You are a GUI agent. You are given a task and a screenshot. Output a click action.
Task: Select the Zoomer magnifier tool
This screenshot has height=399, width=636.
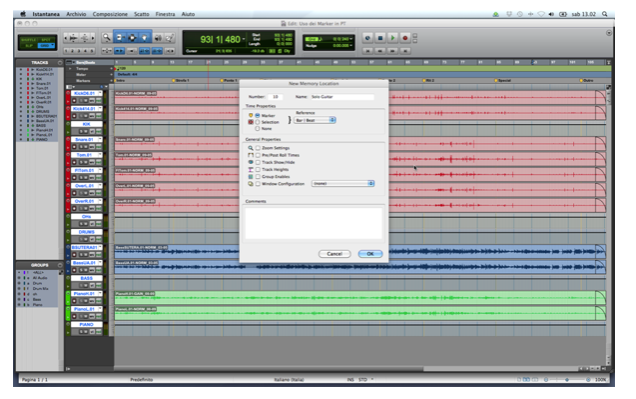(x=107, y=38)
